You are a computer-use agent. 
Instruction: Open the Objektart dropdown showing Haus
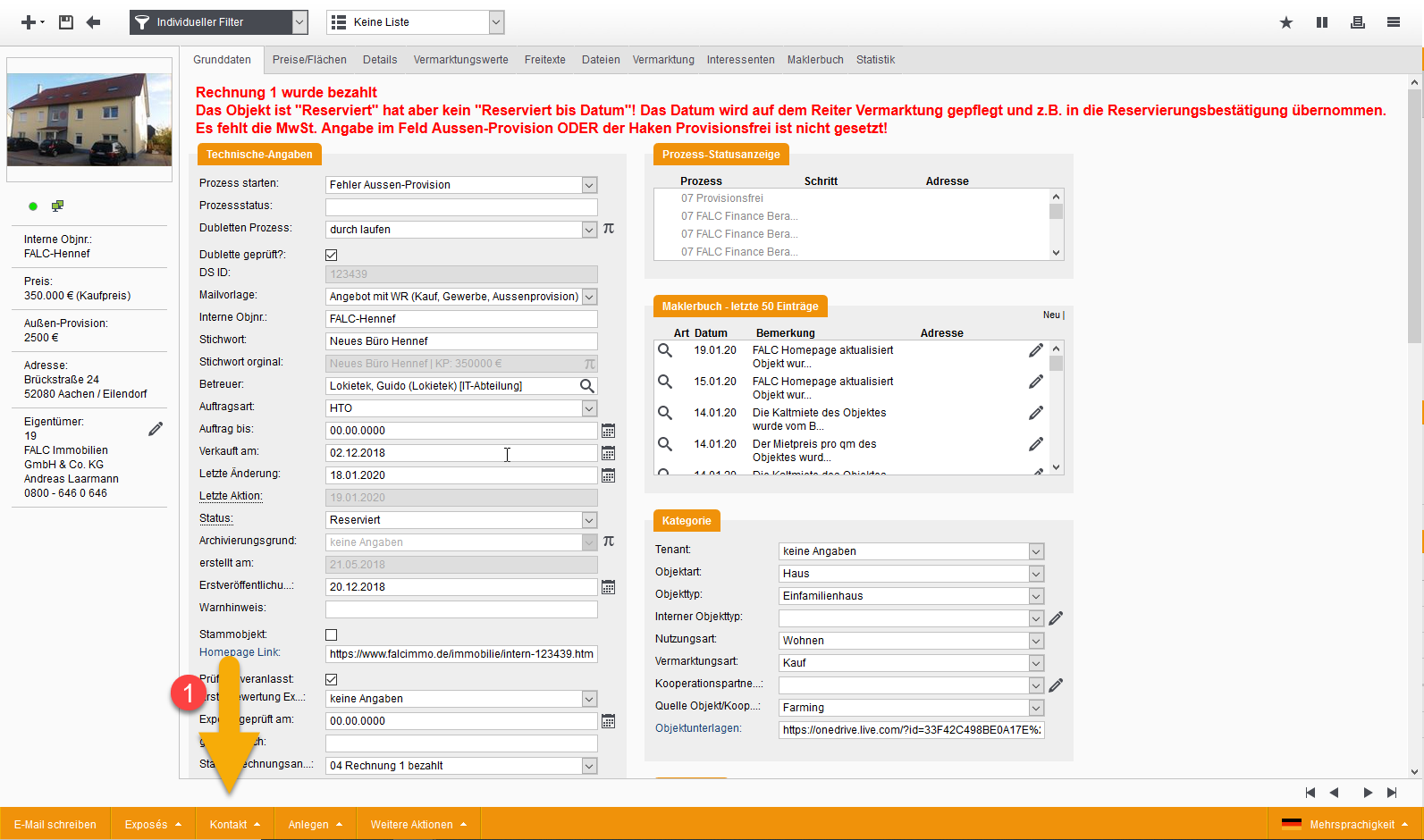pyautogui.click(x=1035, y=574)
